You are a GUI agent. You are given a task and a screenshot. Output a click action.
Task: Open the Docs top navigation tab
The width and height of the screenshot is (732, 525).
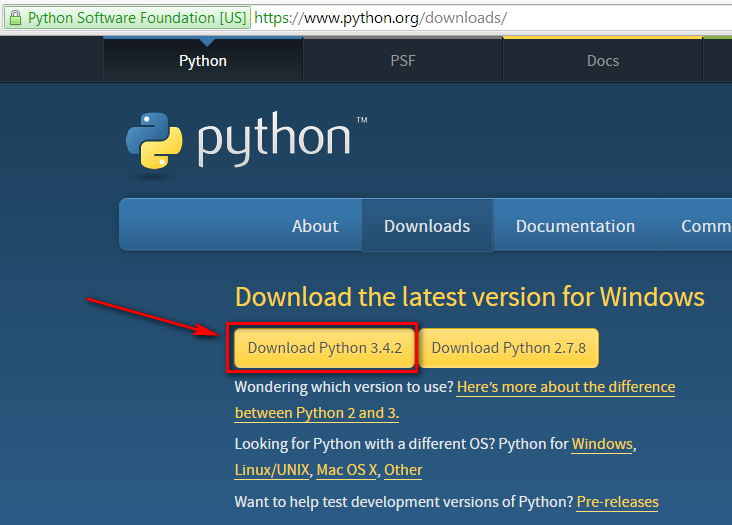pos(603,61)
